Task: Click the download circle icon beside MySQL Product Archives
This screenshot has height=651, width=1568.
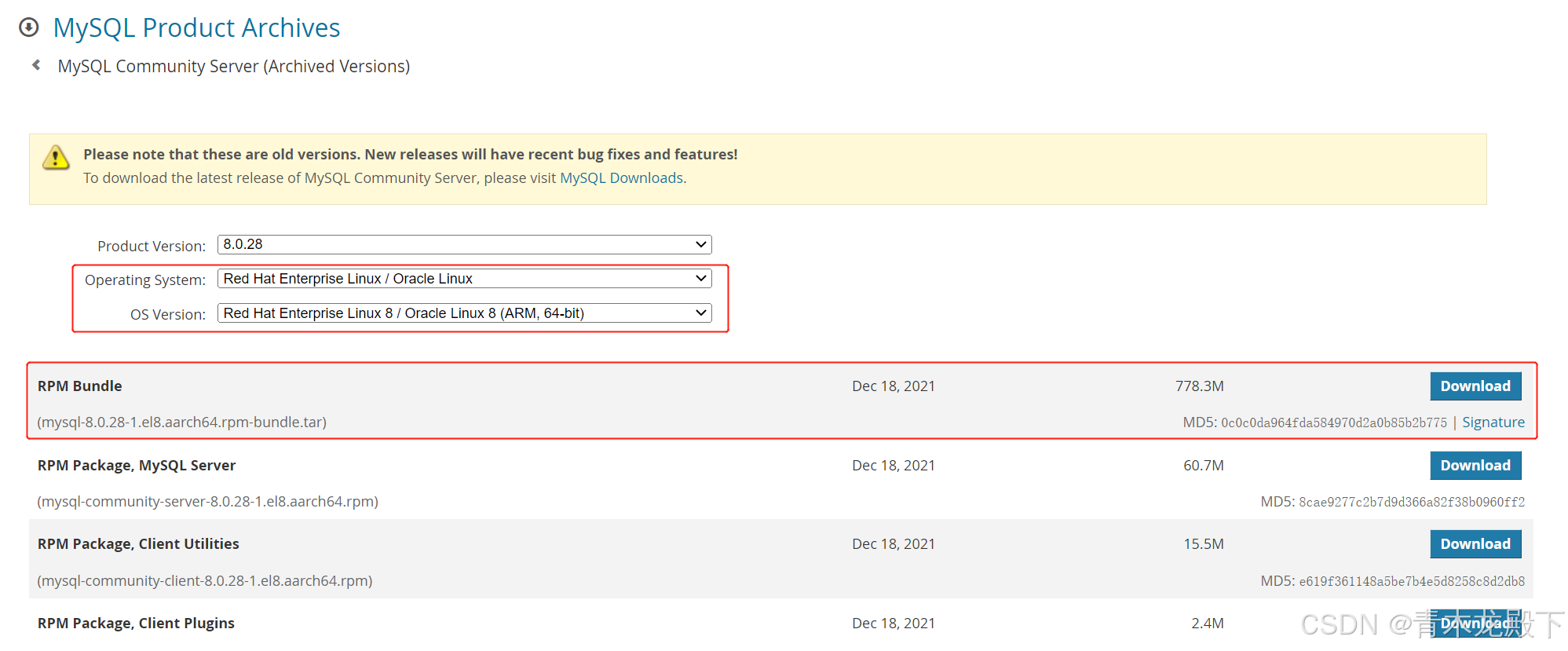Action: point(29,27)
